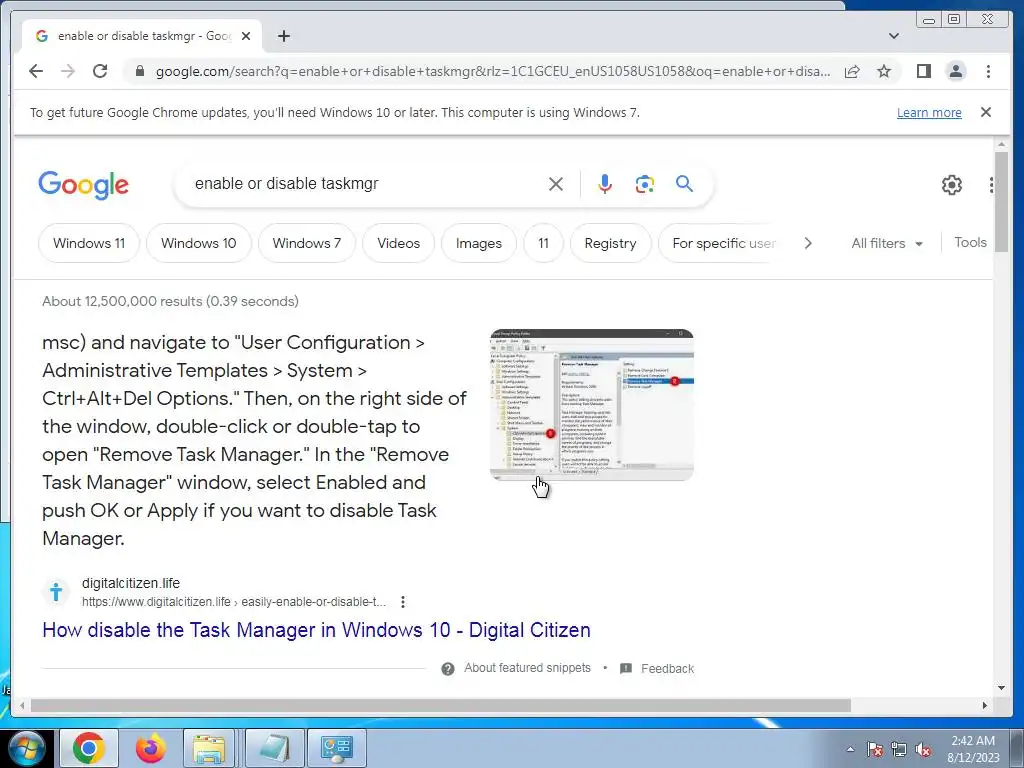Click scroll-down arrow of vertical scrollbar

point(1001,688)
